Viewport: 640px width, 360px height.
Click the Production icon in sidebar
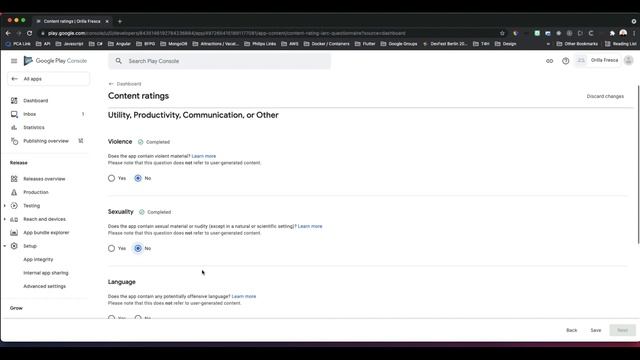point(14,192)
